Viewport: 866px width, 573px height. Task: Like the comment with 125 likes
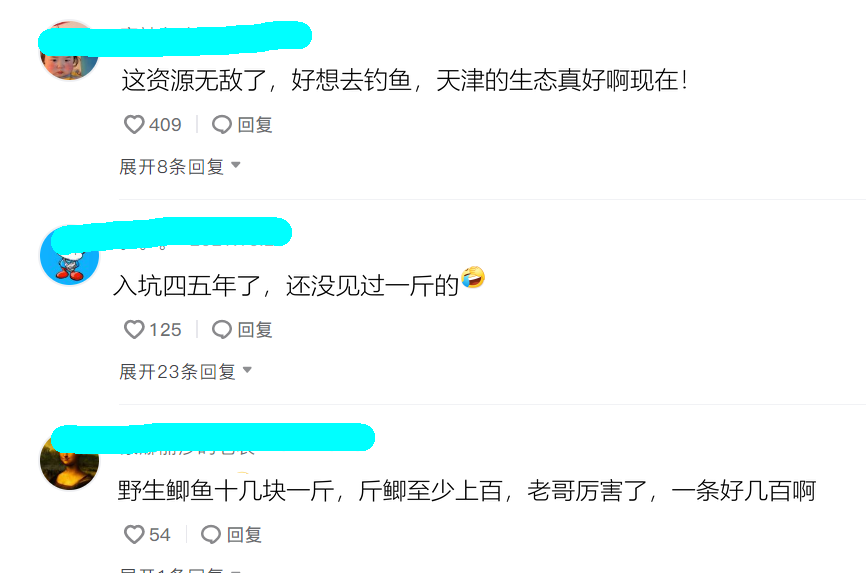(x=134, y=329)
